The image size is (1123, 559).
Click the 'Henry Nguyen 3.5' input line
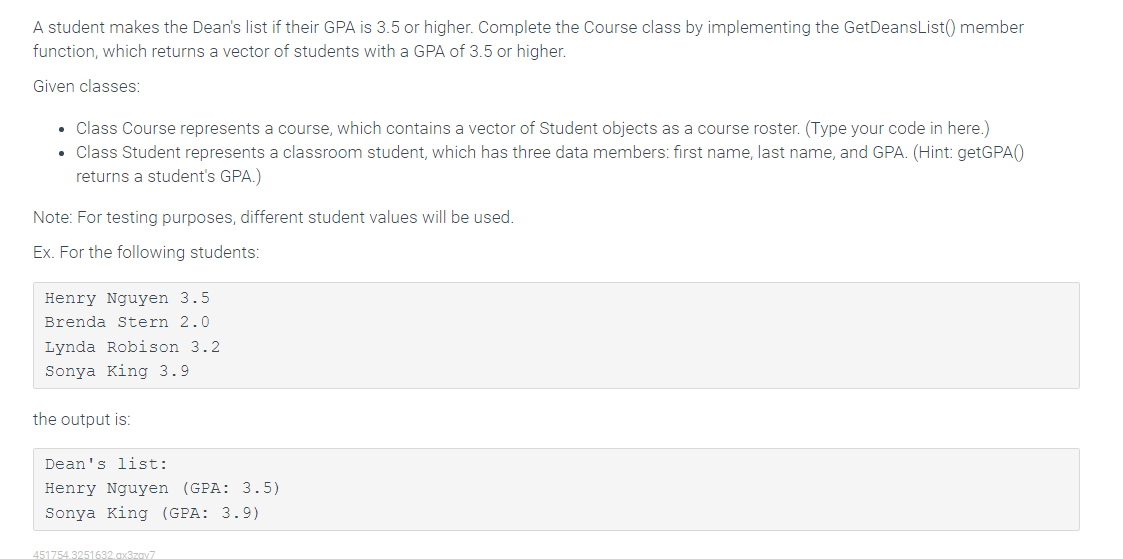(127, 298)
